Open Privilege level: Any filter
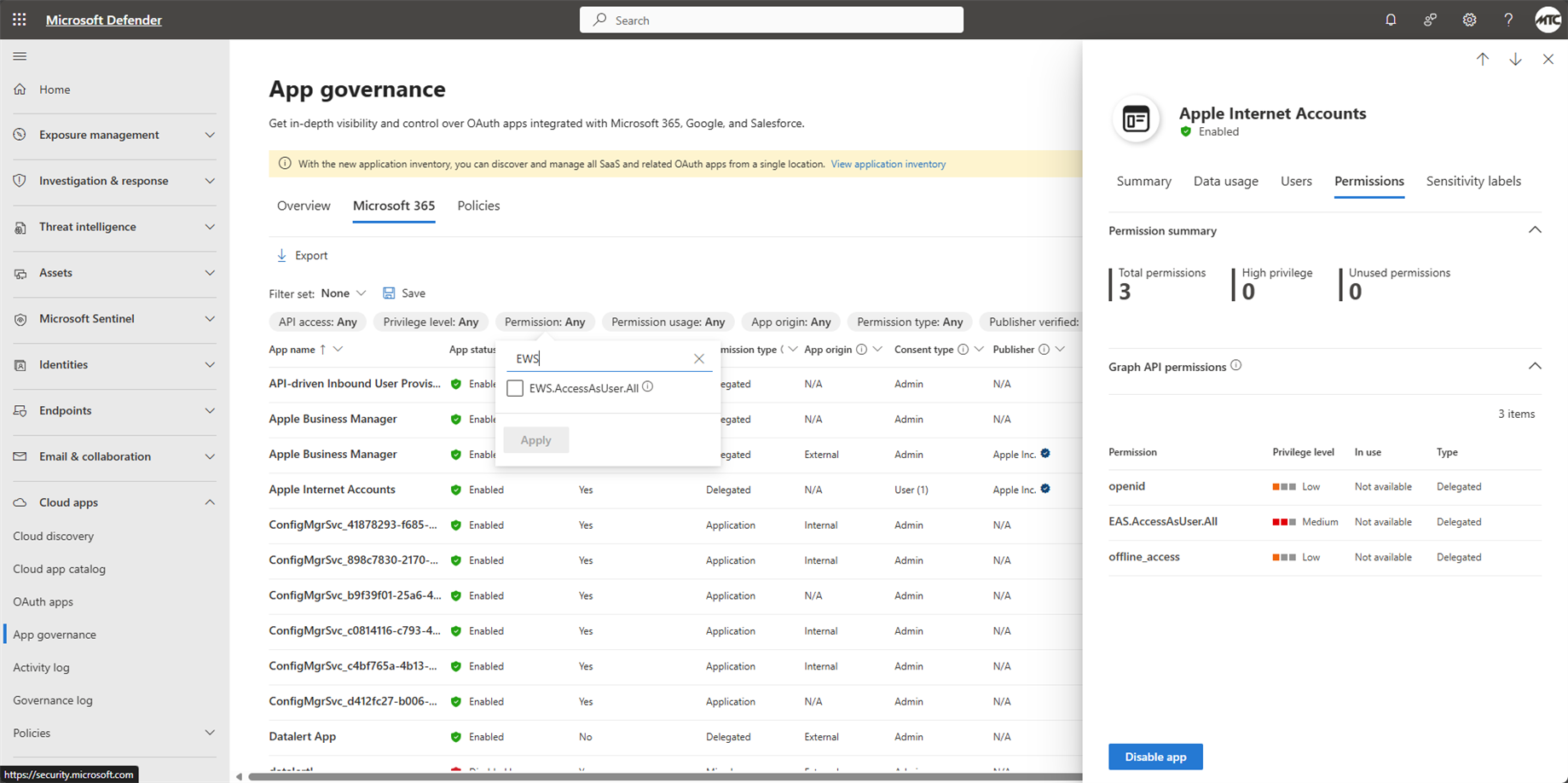Screen dimensions: 1568x783 pos(431,322)
